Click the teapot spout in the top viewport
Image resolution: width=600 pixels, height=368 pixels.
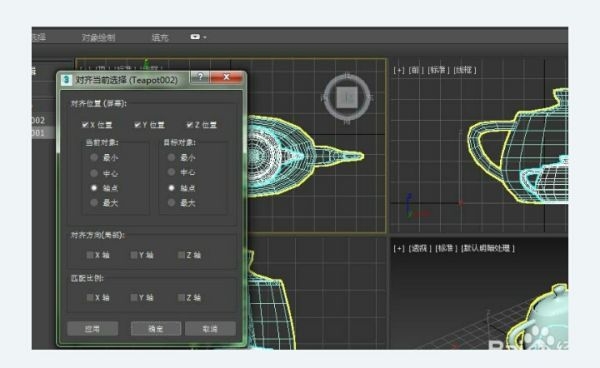tap(339, 155)
